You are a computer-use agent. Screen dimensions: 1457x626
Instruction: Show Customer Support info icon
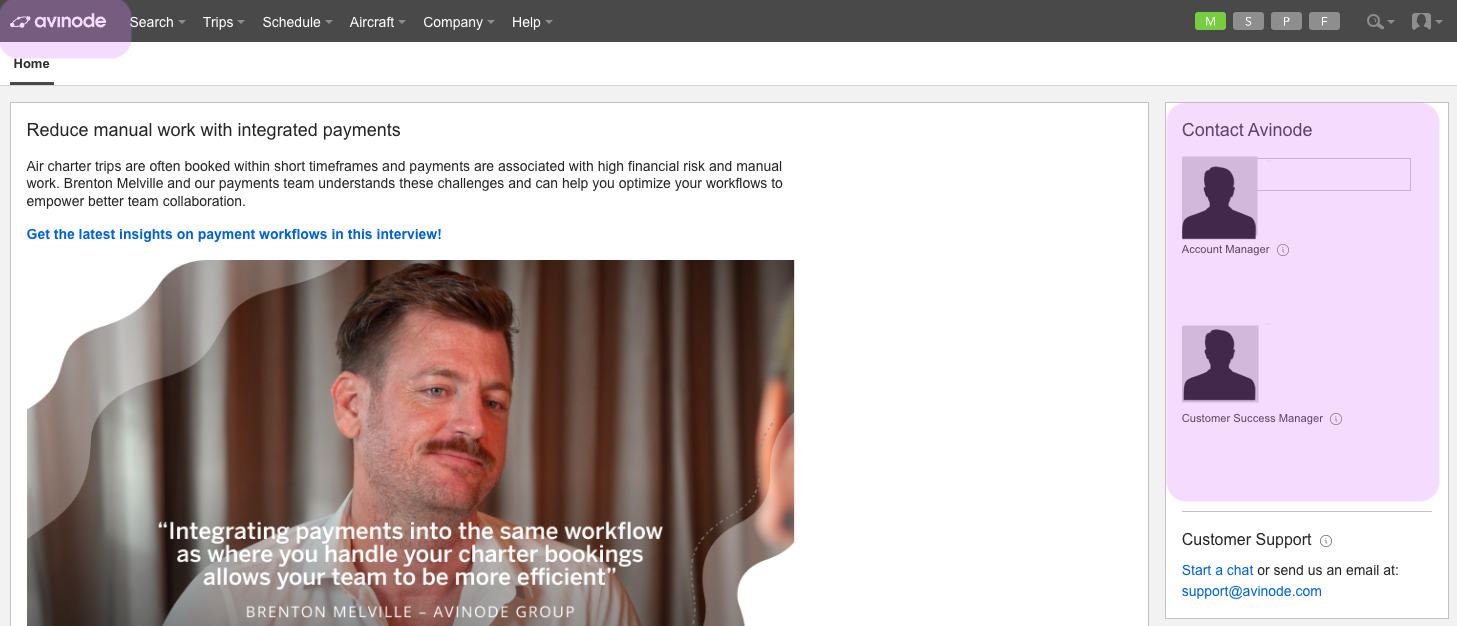[x=1326, y=541]
